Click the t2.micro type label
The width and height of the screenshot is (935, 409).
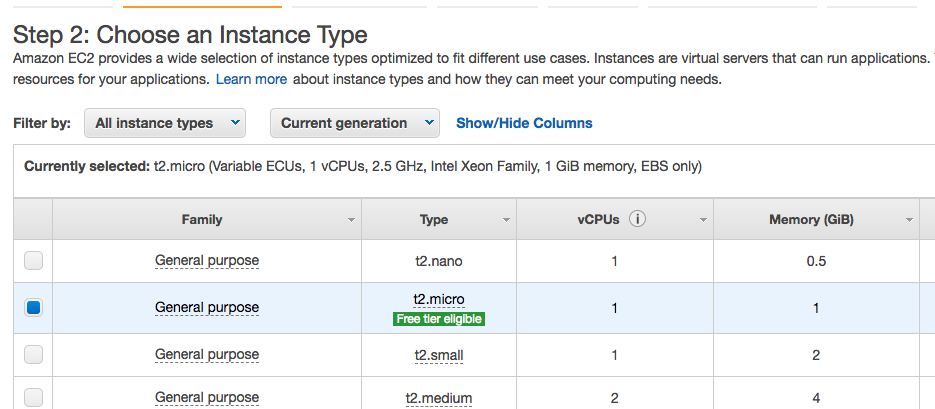point(439,299)
